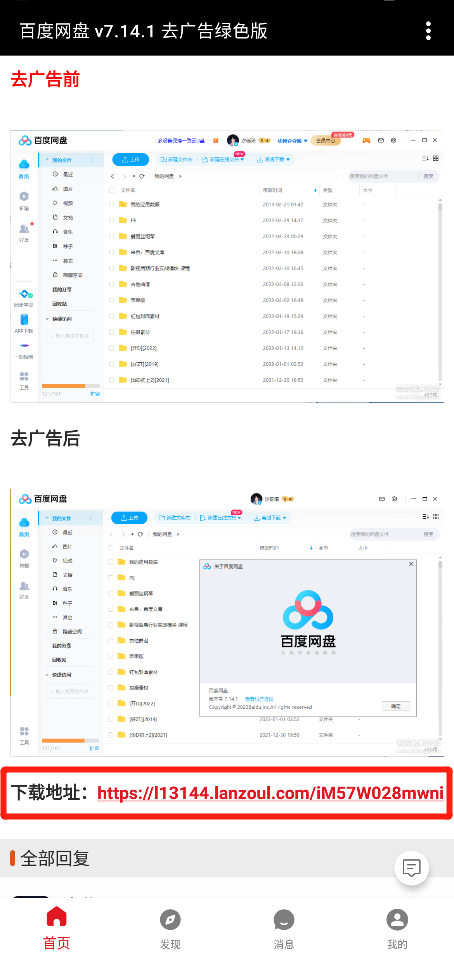Open the floating comment reply button
Viewport: 454px width, 960px height.
coord(412,868)
